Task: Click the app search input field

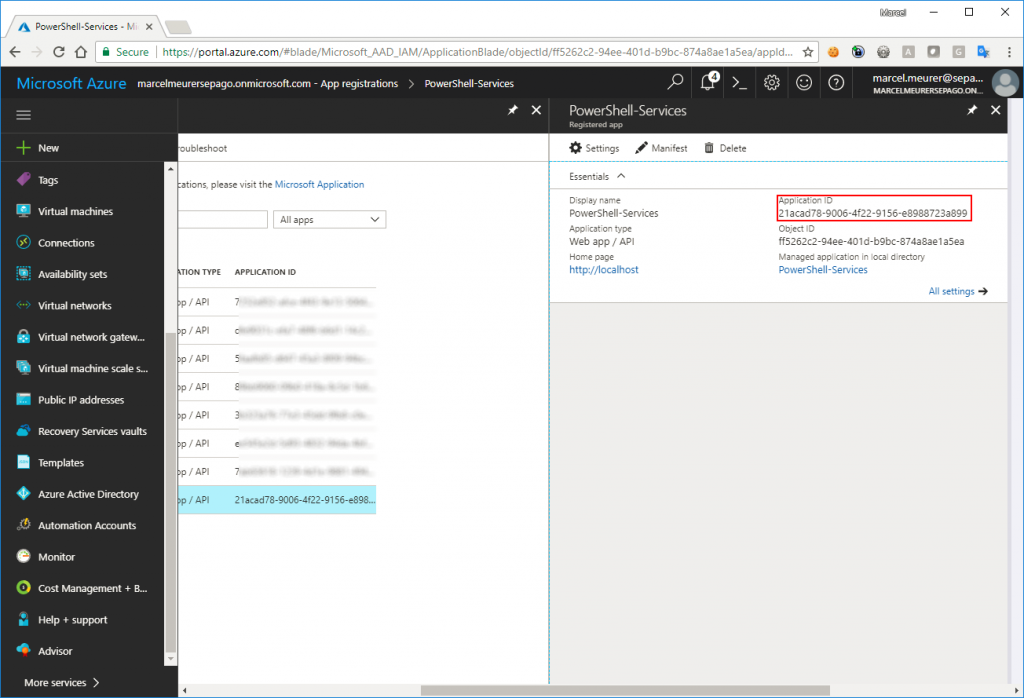Action: tap(223, 219)
